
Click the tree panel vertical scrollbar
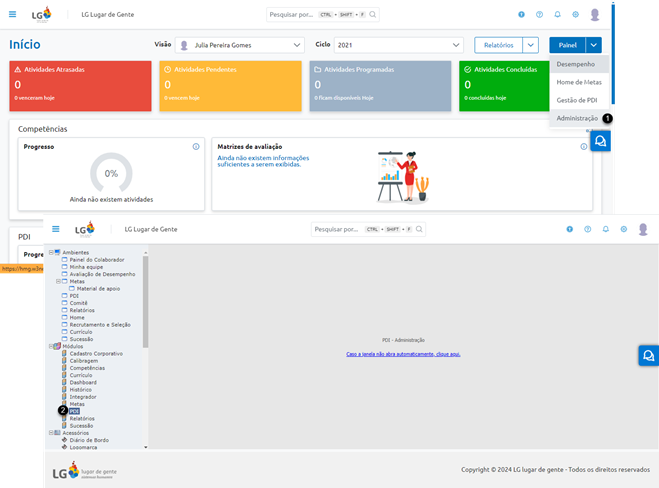click(145, 302)
